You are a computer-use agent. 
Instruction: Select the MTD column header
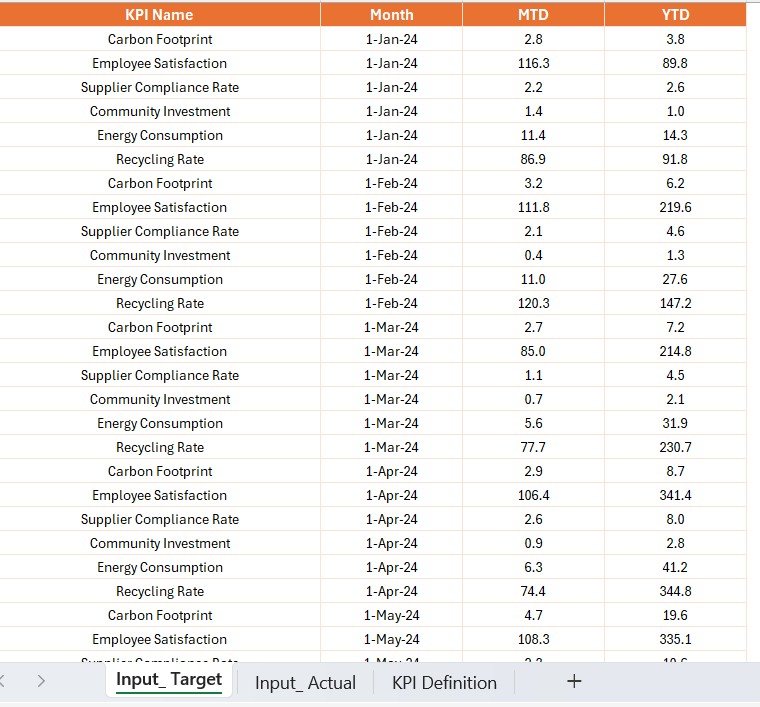pyautogui.click(x=533, y=15)
